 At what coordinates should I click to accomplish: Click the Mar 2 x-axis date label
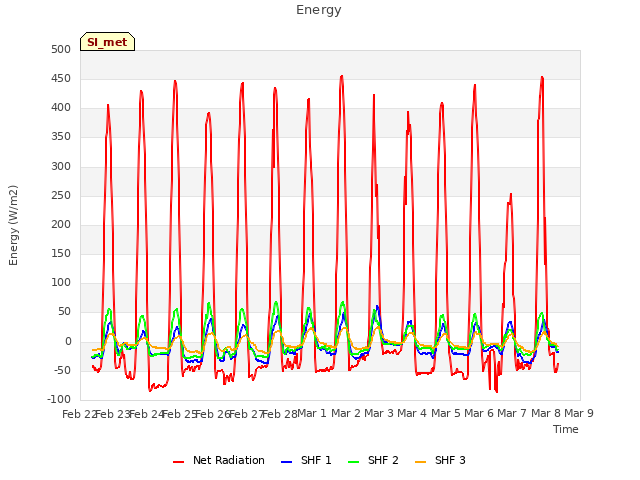pyautogui.click(x=346, y=413)
